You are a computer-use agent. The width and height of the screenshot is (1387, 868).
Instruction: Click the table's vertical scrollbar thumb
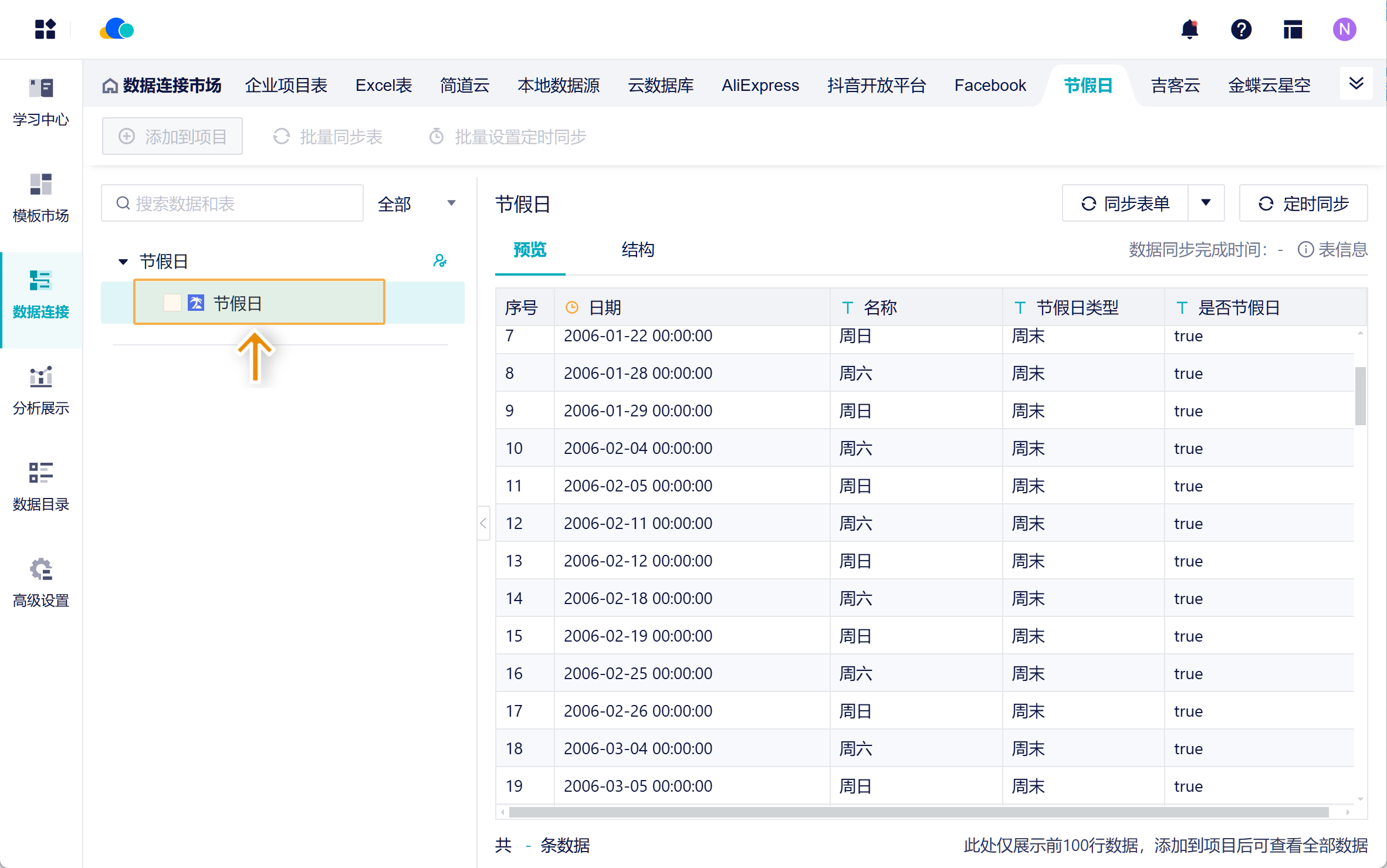1360,395
